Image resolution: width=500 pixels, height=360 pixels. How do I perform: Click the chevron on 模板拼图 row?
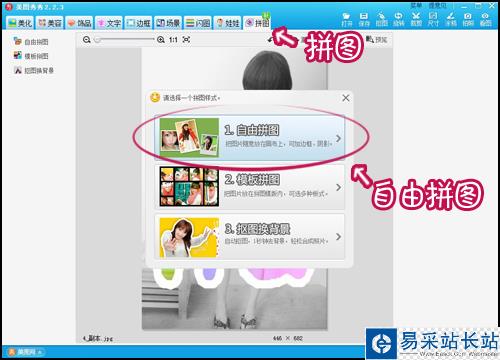pos(338,187)
